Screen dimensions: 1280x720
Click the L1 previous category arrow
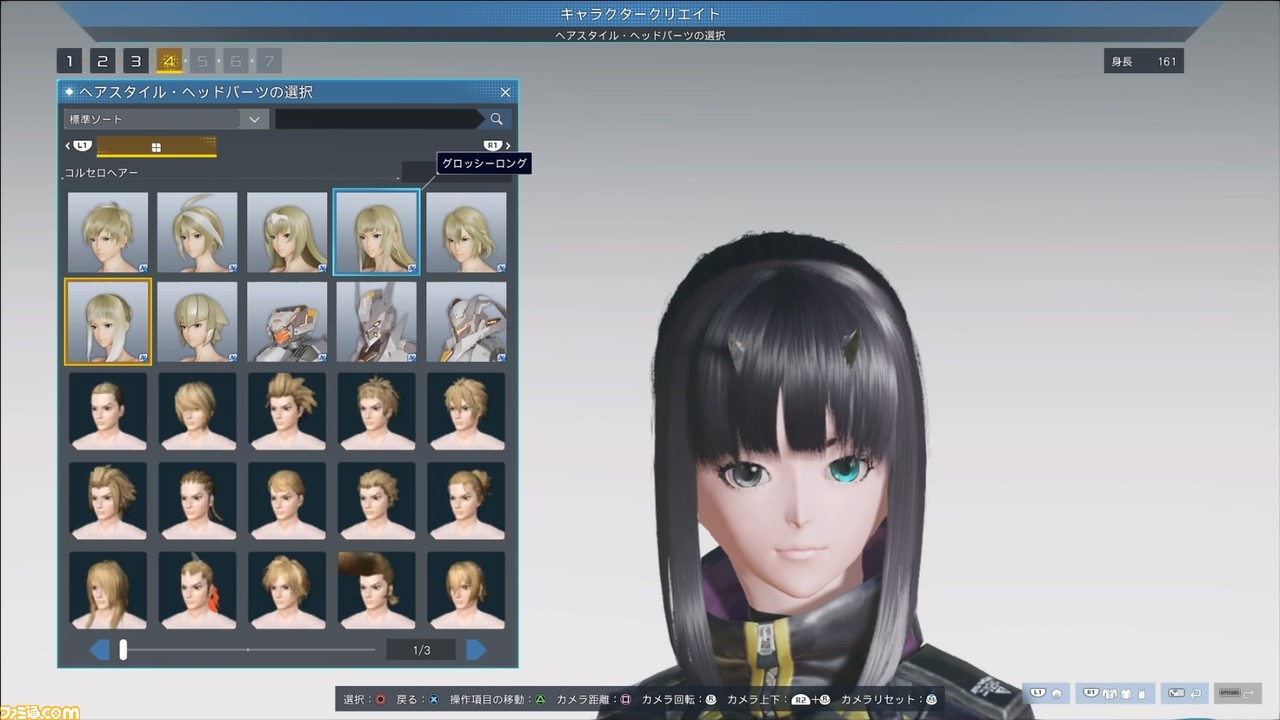point(79,146)
